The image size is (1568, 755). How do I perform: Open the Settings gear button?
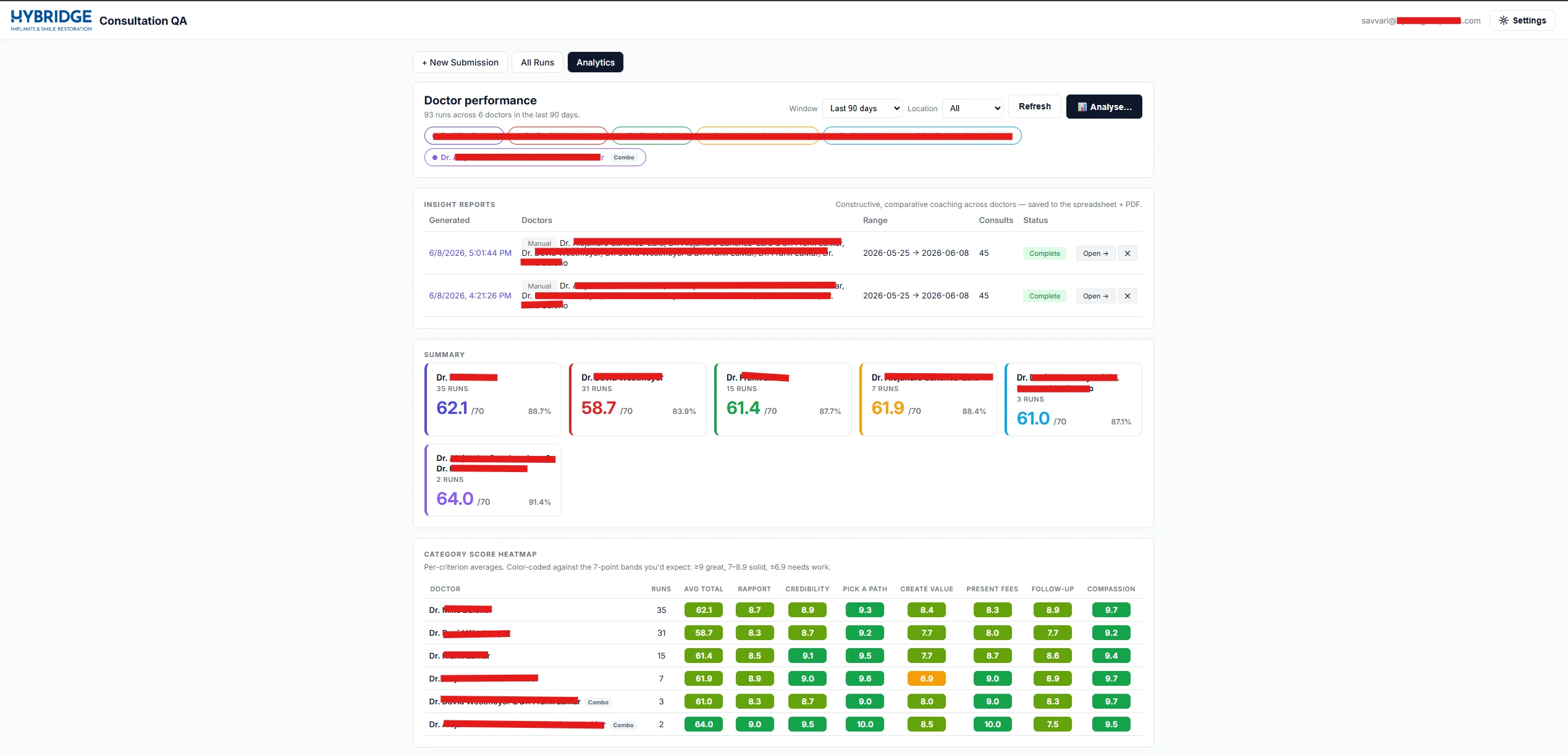[x=1522, y=20]
